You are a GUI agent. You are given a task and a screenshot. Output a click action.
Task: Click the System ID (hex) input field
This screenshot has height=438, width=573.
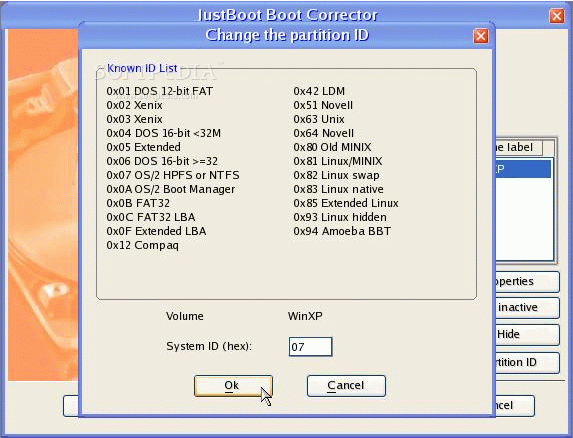(310, 347)
